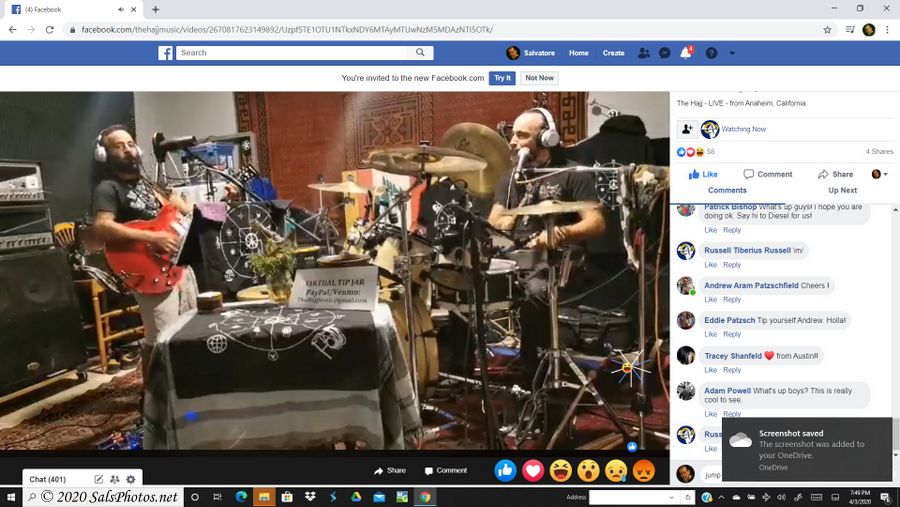Open the taskbar Address combo box dropdown
Viewport: 900px width, 507px height.
(672, 497)
